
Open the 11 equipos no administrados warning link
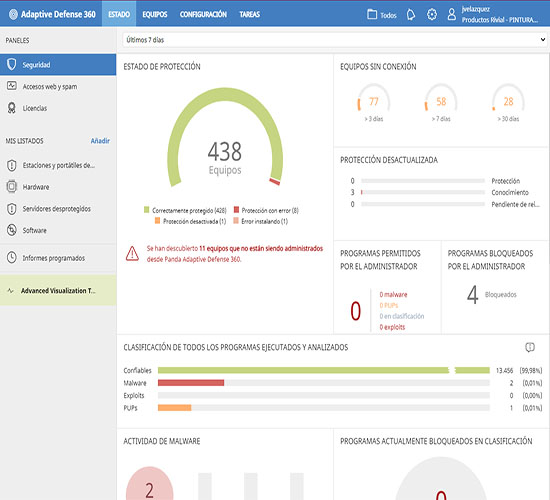[235, 254]
